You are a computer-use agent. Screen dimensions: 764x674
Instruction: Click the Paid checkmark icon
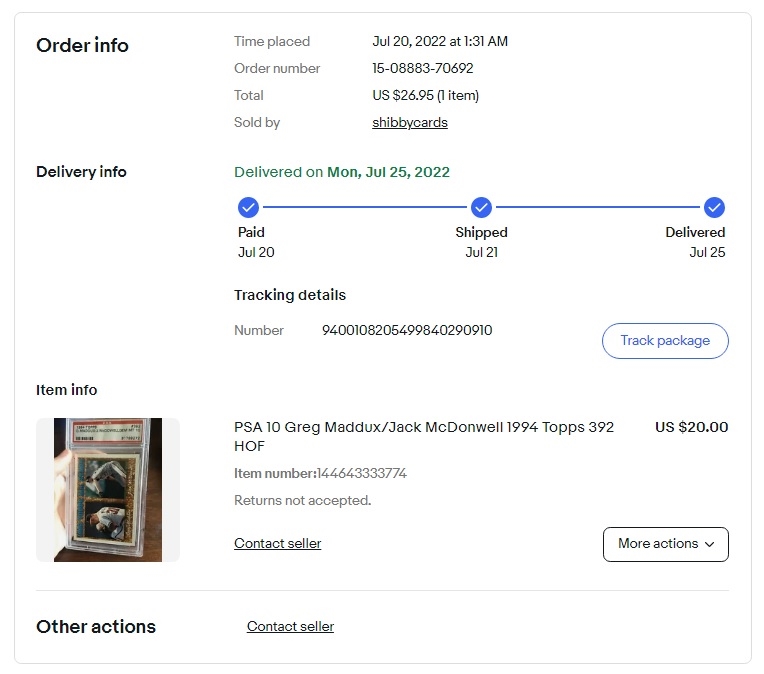coord(248,207)
